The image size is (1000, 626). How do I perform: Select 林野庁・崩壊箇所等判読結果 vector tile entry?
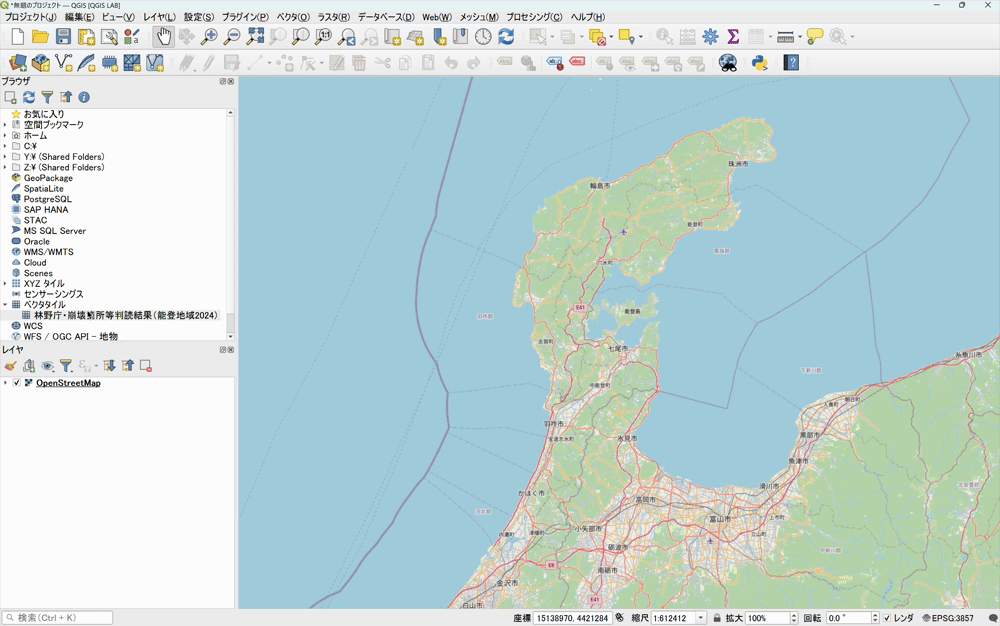pyautogui.click(x=126, y=316)
